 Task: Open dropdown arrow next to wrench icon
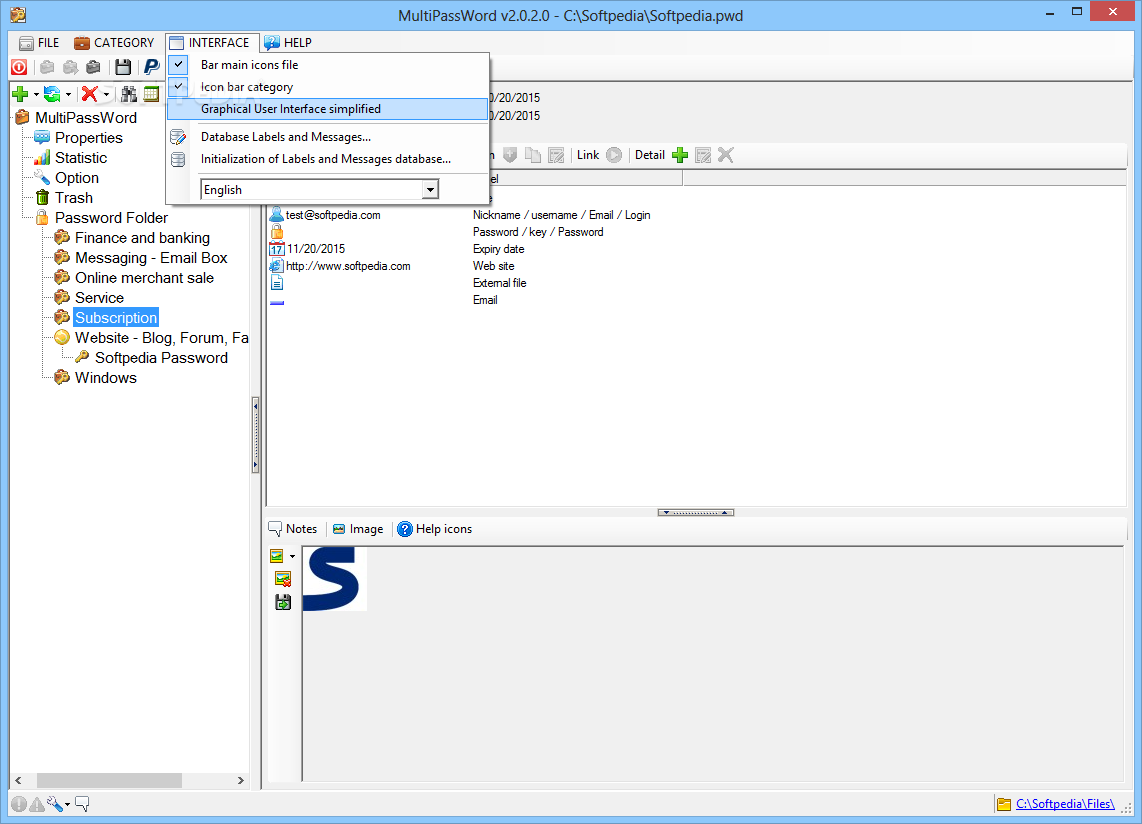(x=68, y=805)
